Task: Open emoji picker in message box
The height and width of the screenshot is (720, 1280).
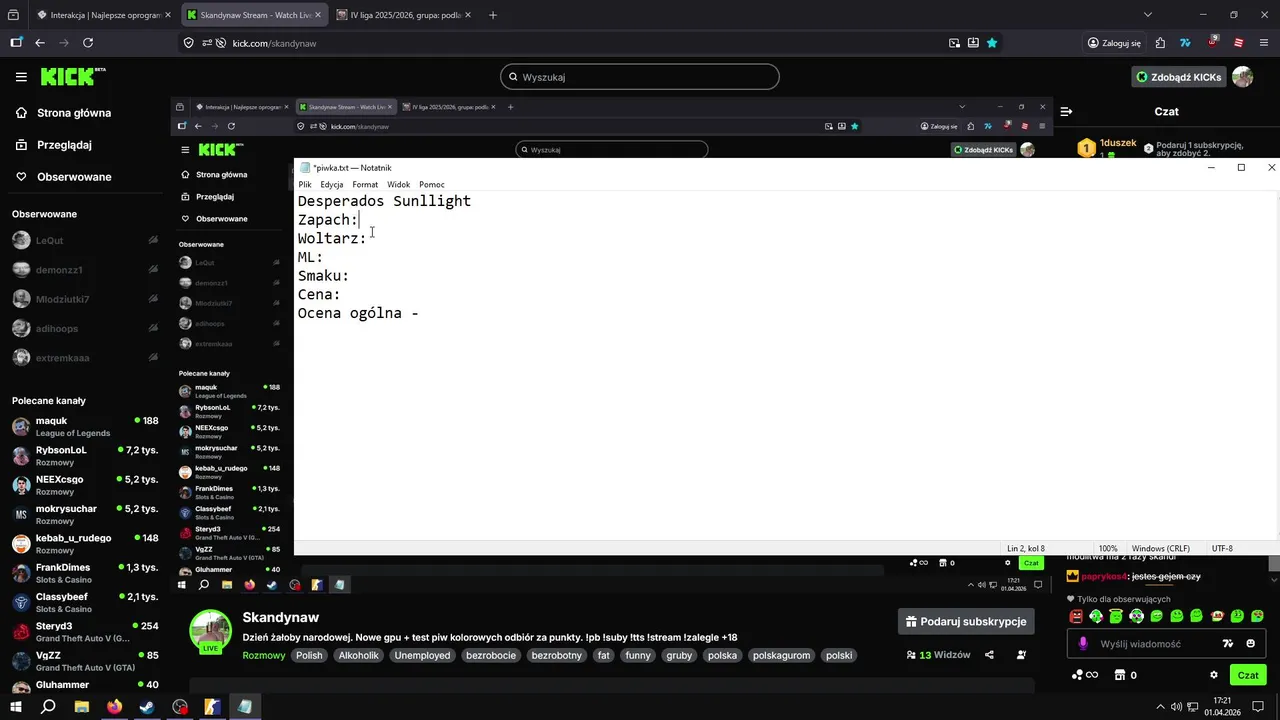Action: (x=1250, y=644)
